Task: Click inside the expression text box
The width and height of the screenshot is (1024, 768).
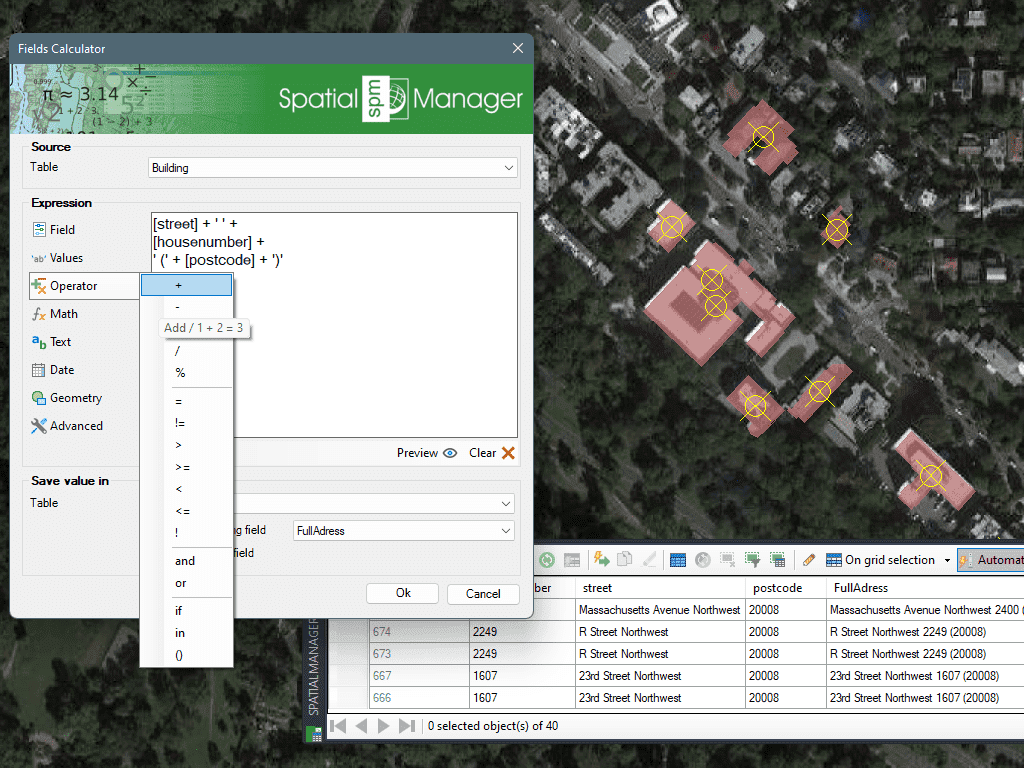Action: (334, 325)
